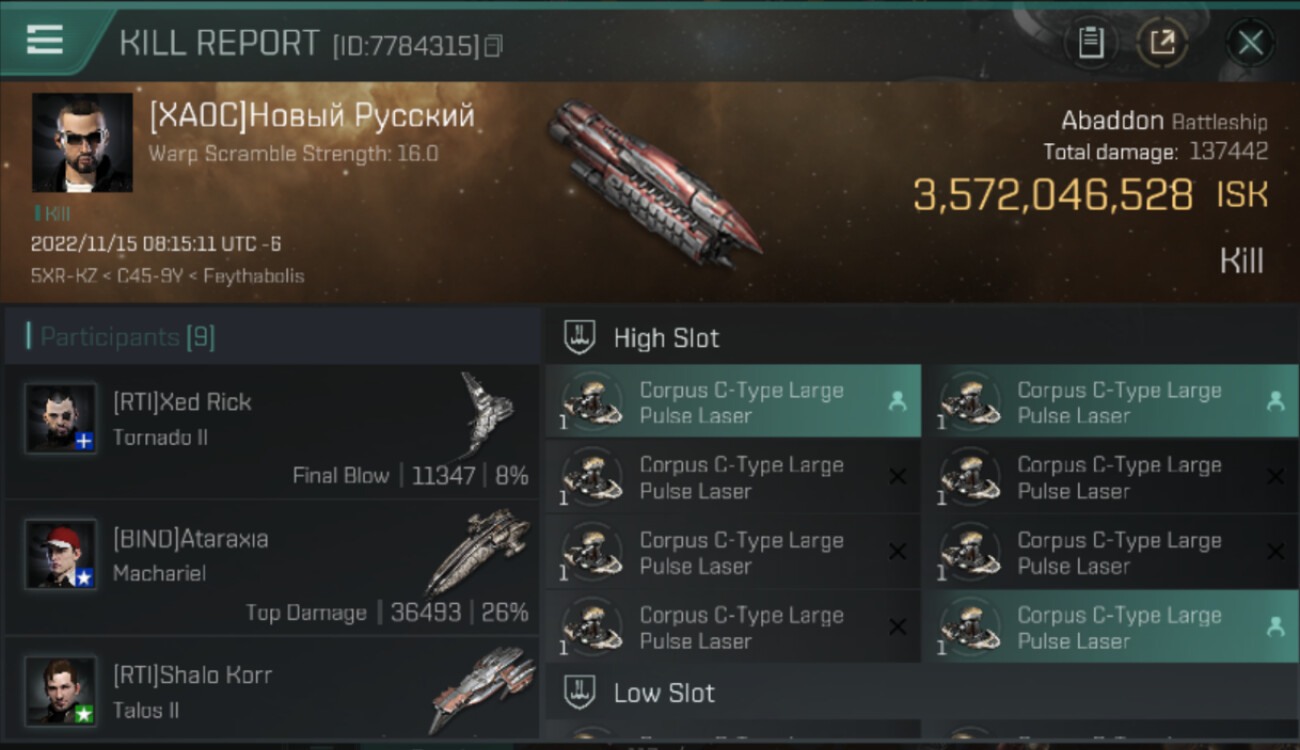Click the Abaddon ship image
Screen dimensions: 1300x750
click(655, 182)
